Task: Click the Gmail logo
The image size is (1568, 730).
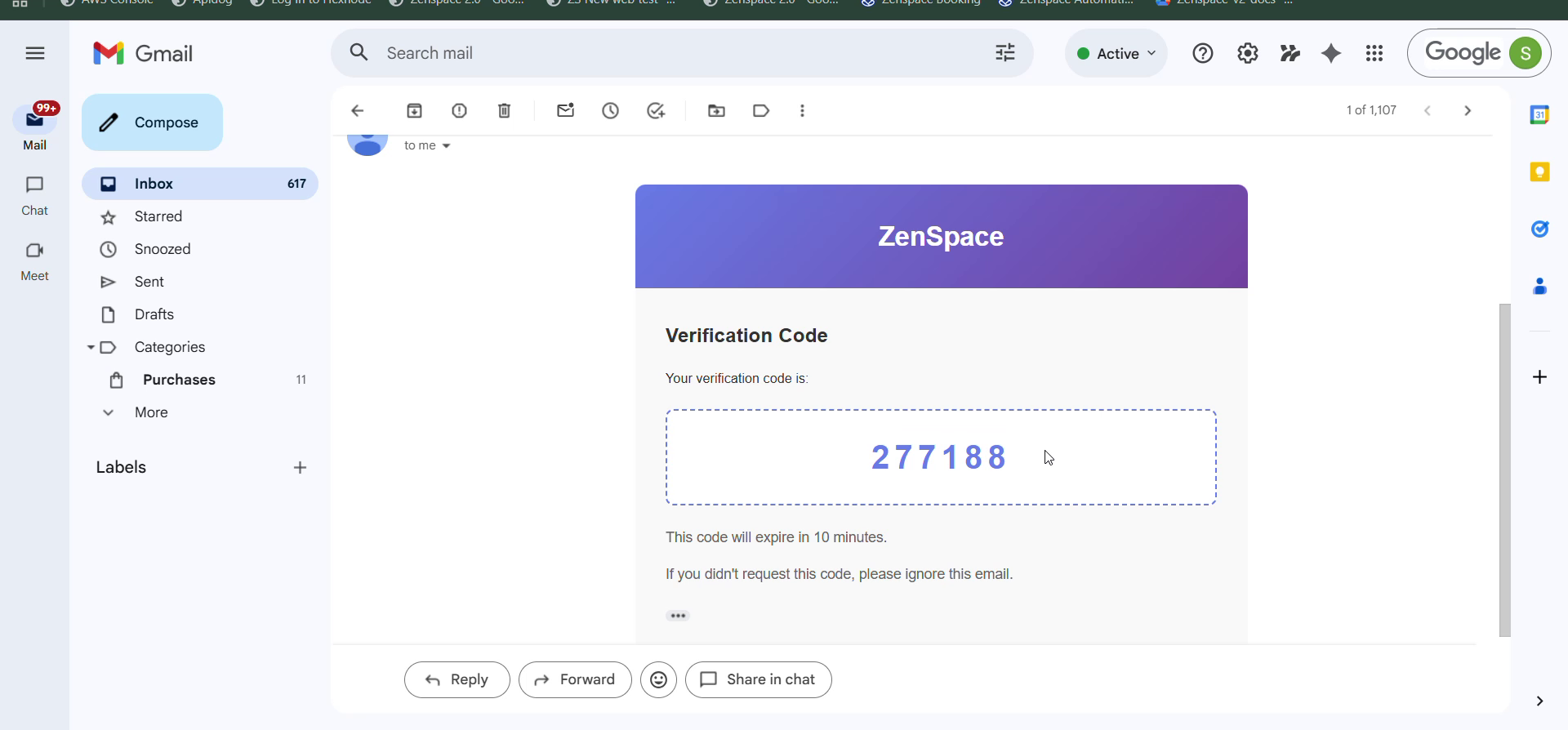Action: coord(143,53)
